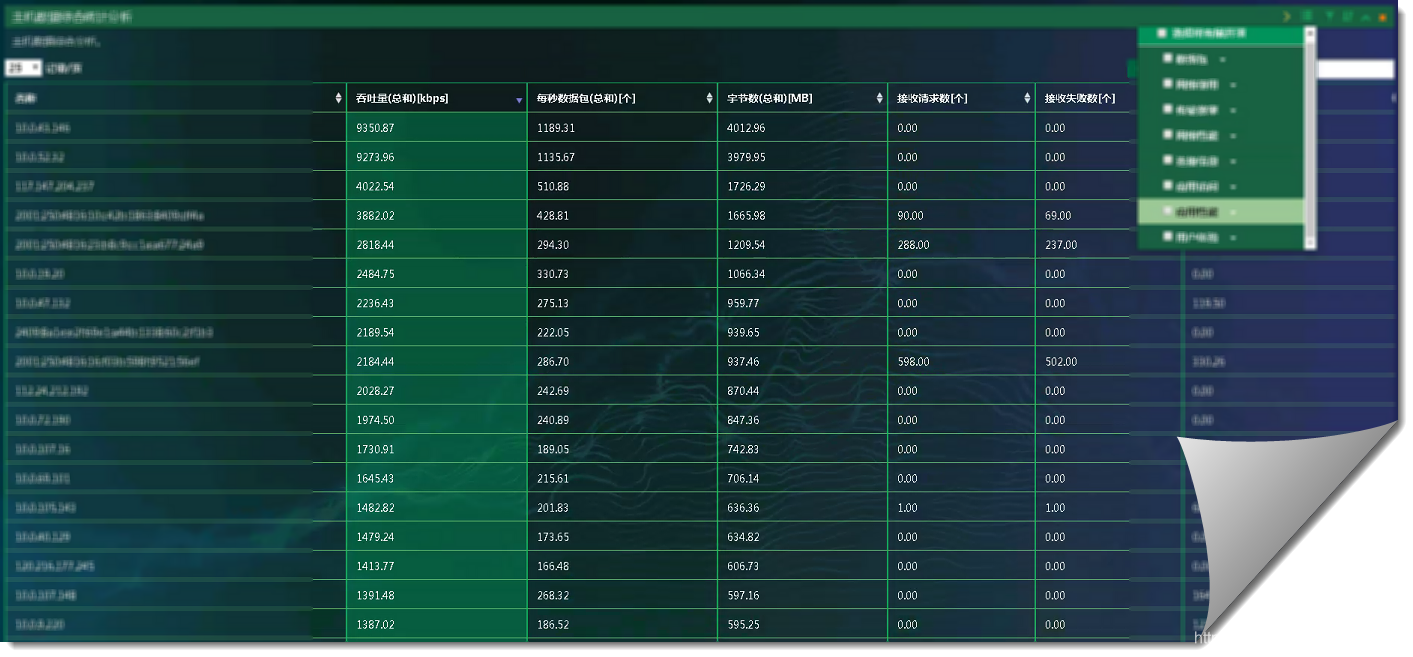Click bytes value 706.14

(743, 478)
